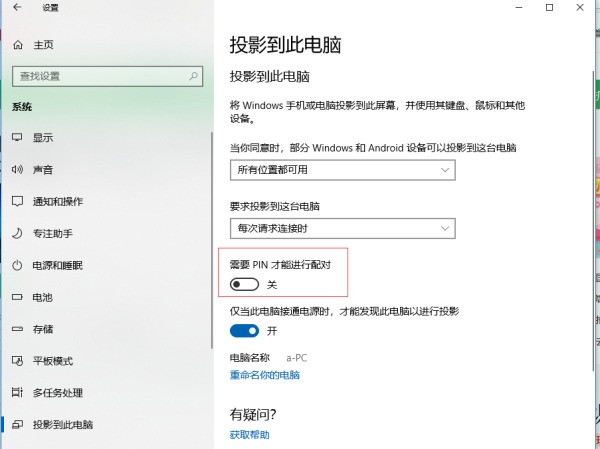
Task: Click the main page vertical scrollbar
Action: (594, 222)
